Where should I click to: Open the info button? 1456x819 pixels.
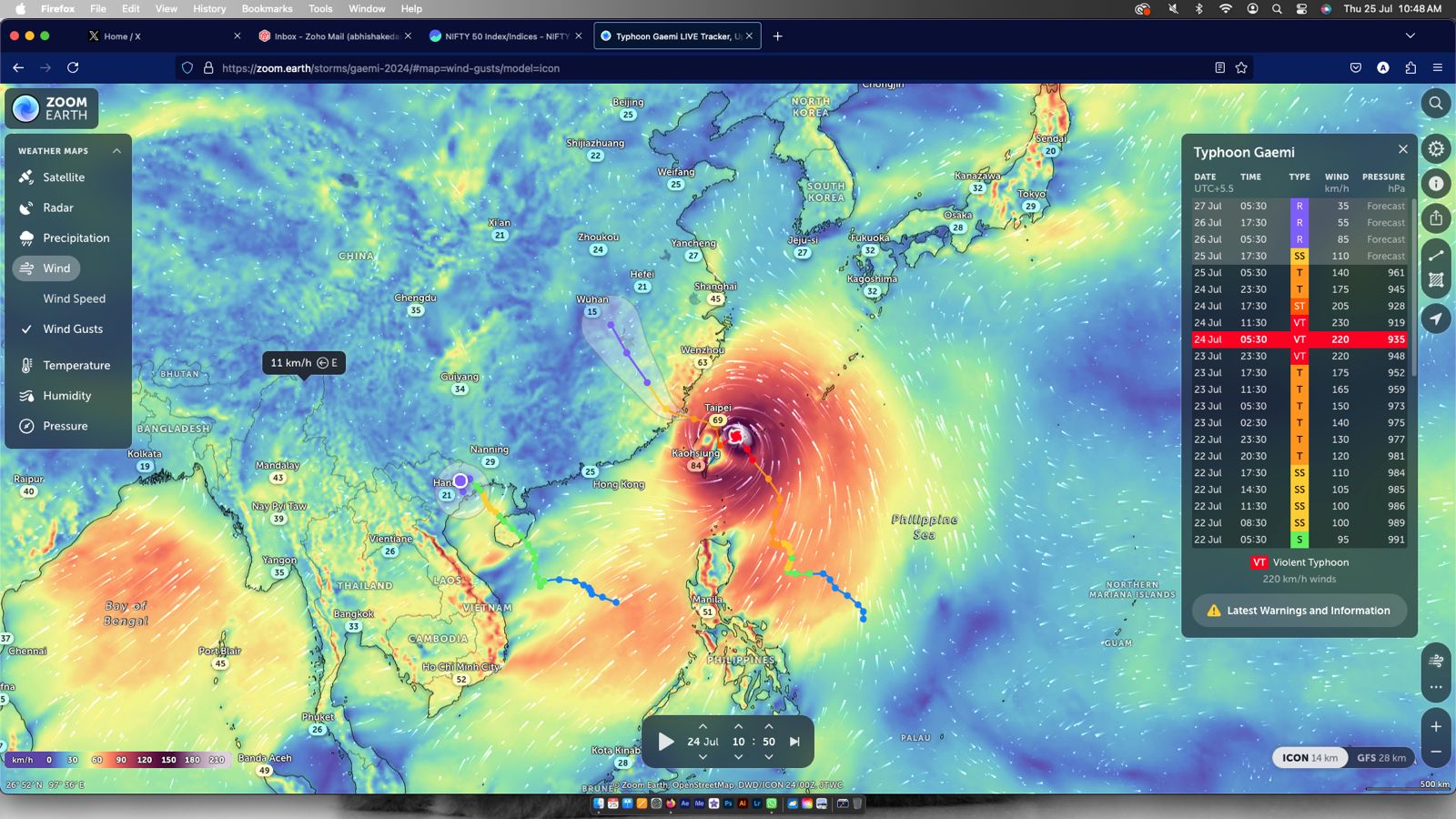[1435, 183]
